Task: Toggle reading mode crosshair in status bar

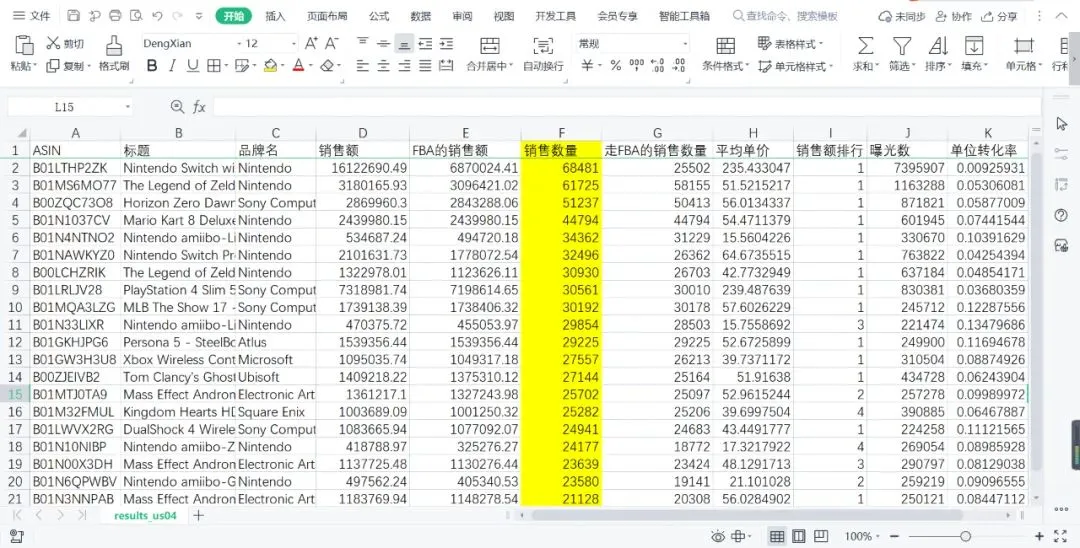Action: tap(739, 536)
